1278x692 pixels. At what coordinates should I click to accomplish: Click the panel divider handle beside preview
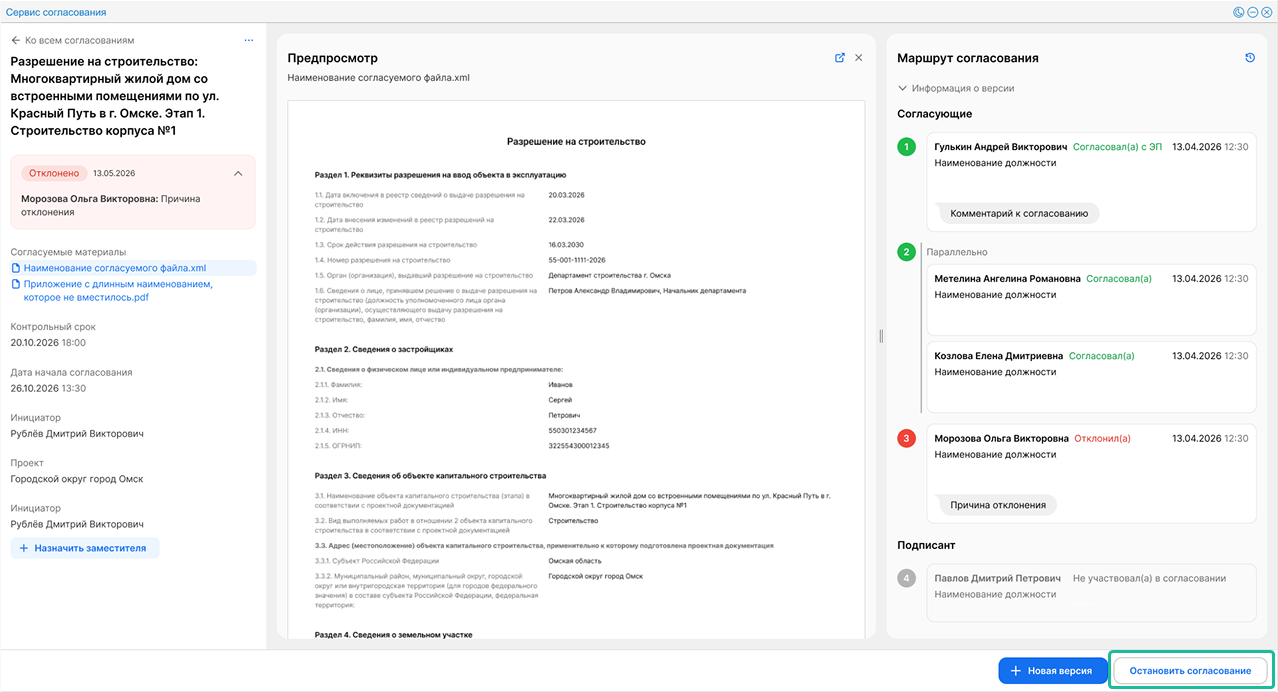(881, 336)
